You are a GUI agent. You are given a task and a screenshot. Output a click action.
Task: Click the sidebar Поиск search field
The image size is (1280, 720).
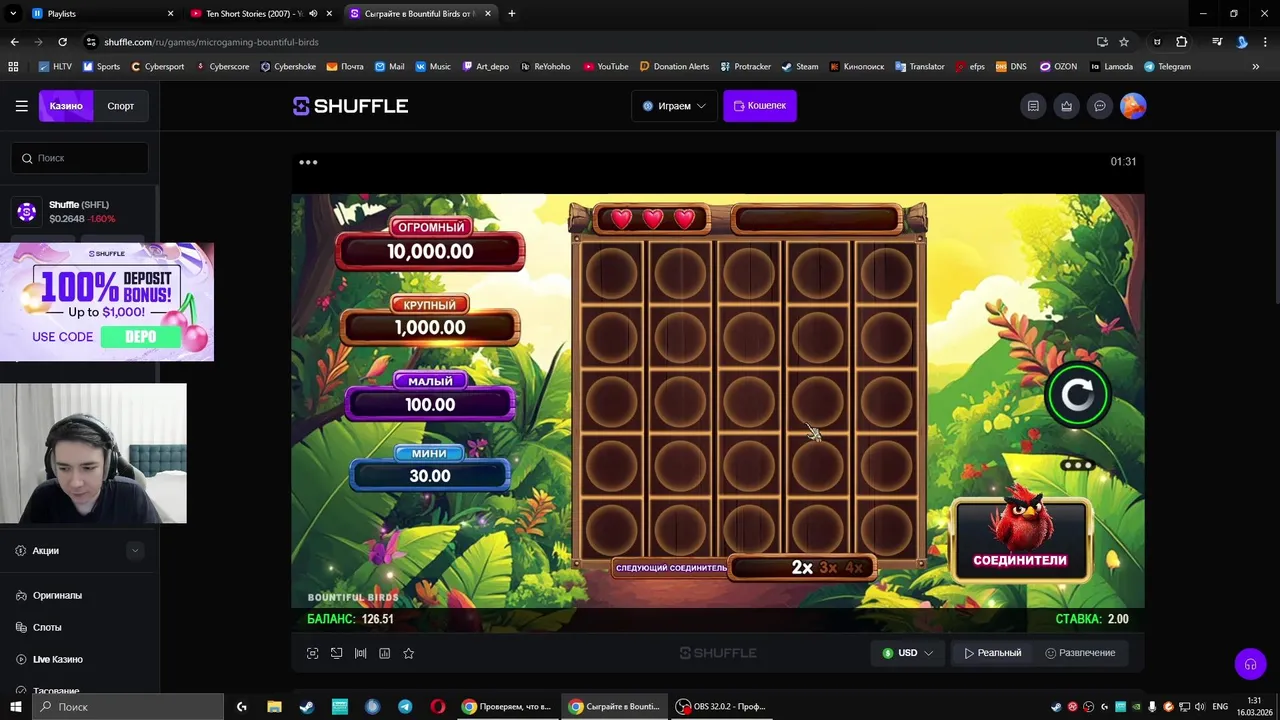(80, 158)
